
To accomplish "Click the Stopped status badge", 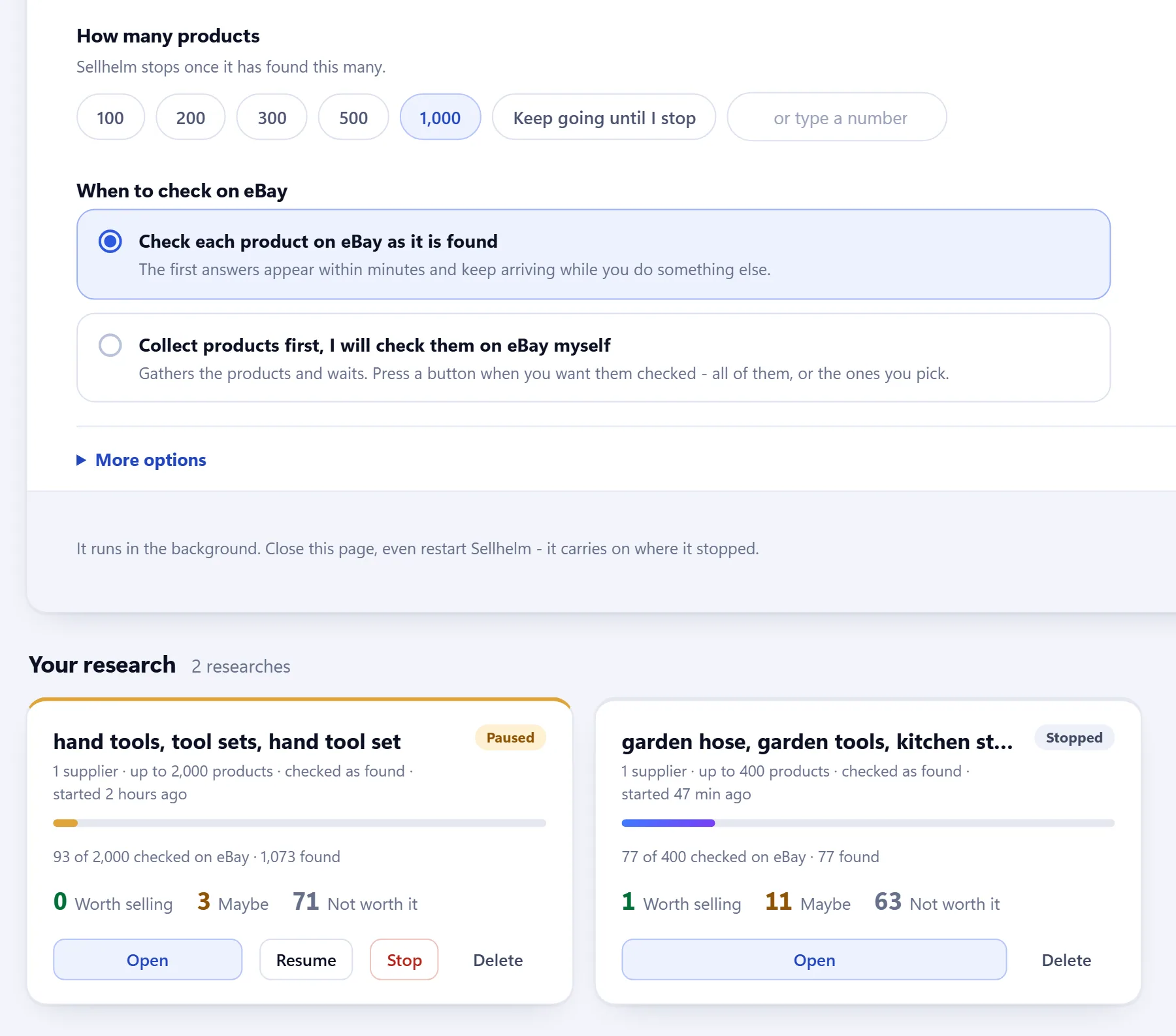I will click(x=1074, y=738).
